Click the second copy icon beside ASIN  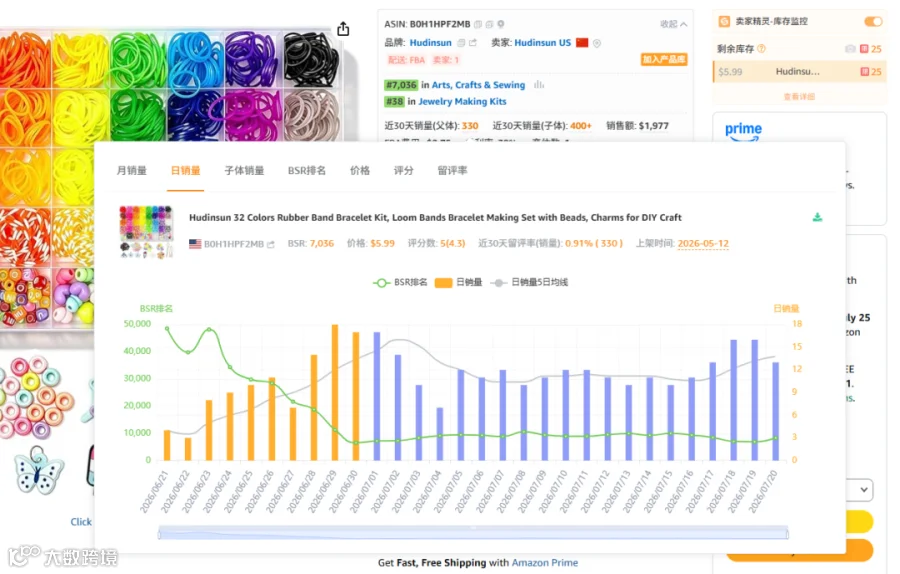pyautogui.click(x=489, y=24)
